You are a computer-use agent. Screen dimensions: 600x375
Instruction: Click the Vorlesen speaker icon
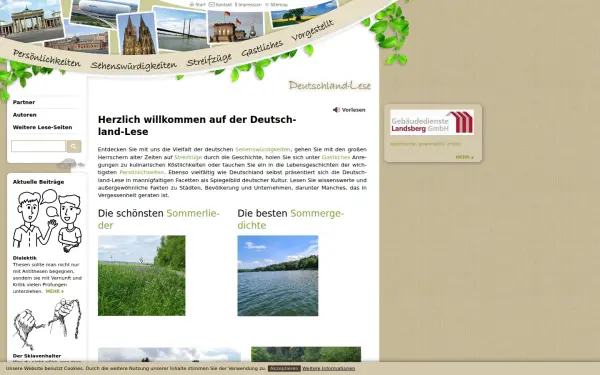tap(336, 110)
